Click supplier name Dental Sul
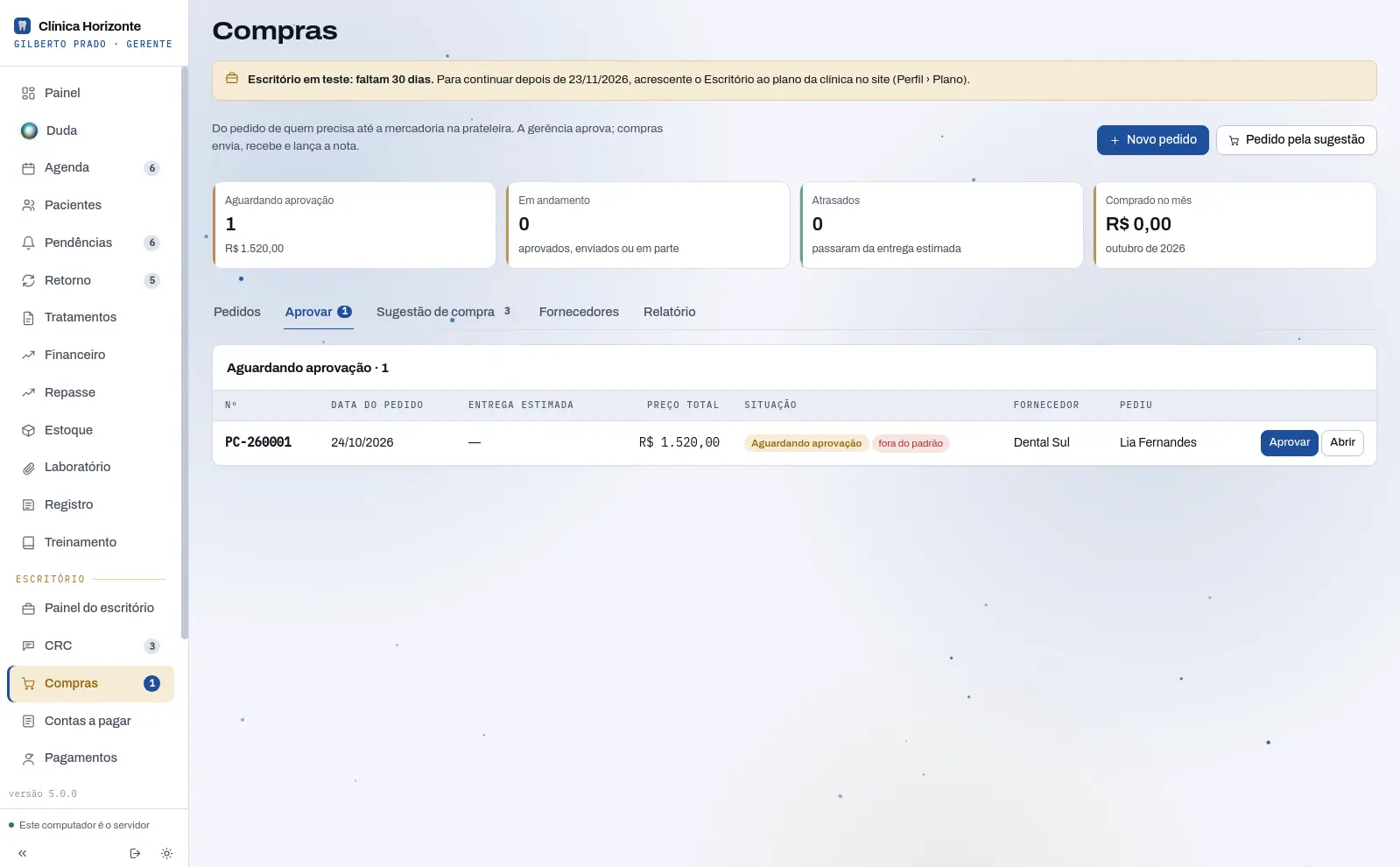The height and width of the screenshot is (867, 1400). pos(1042,442)
